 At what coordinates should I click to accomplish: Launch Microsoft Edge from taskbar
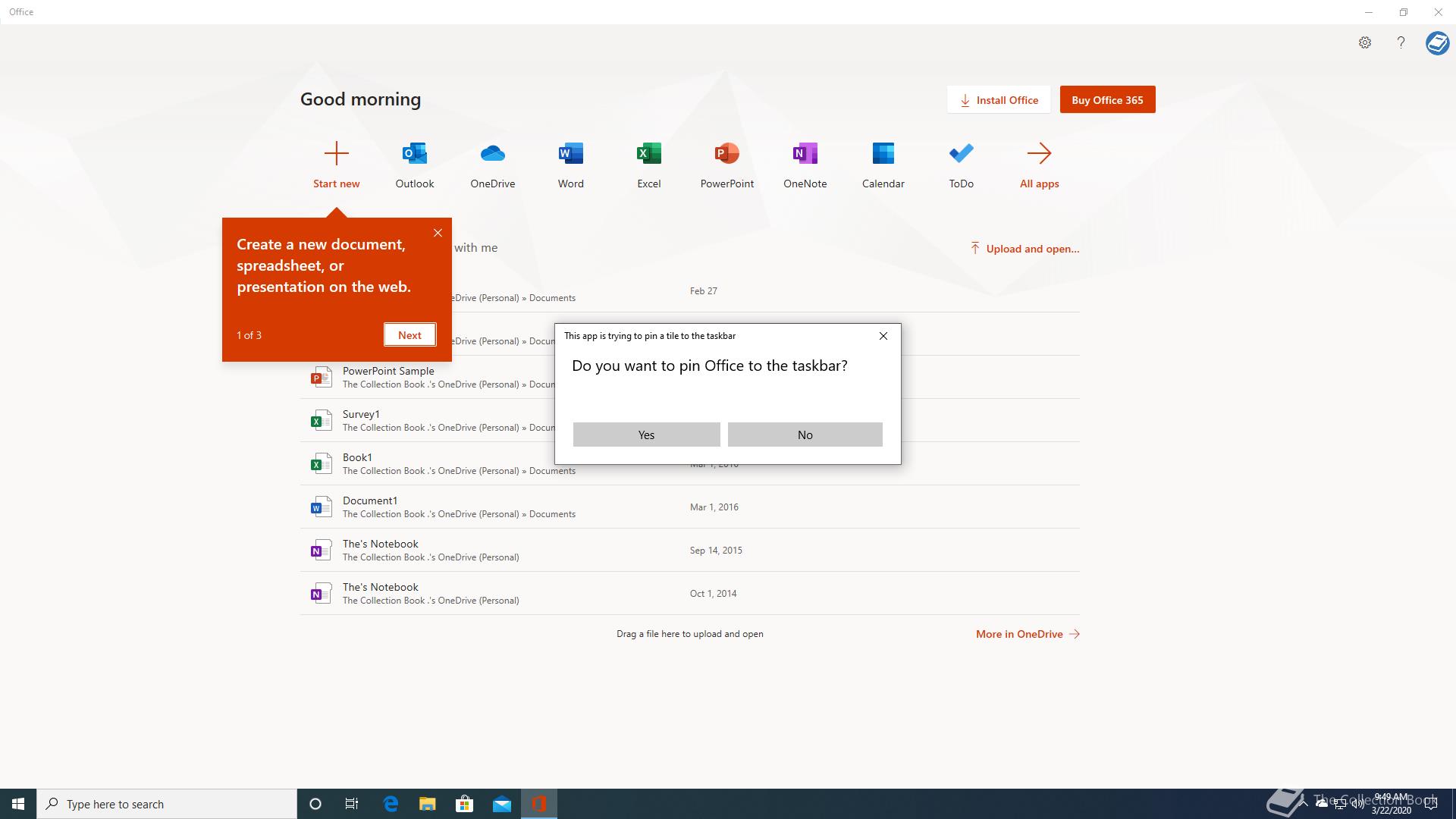pyautogui.click(x=391, y=804)
